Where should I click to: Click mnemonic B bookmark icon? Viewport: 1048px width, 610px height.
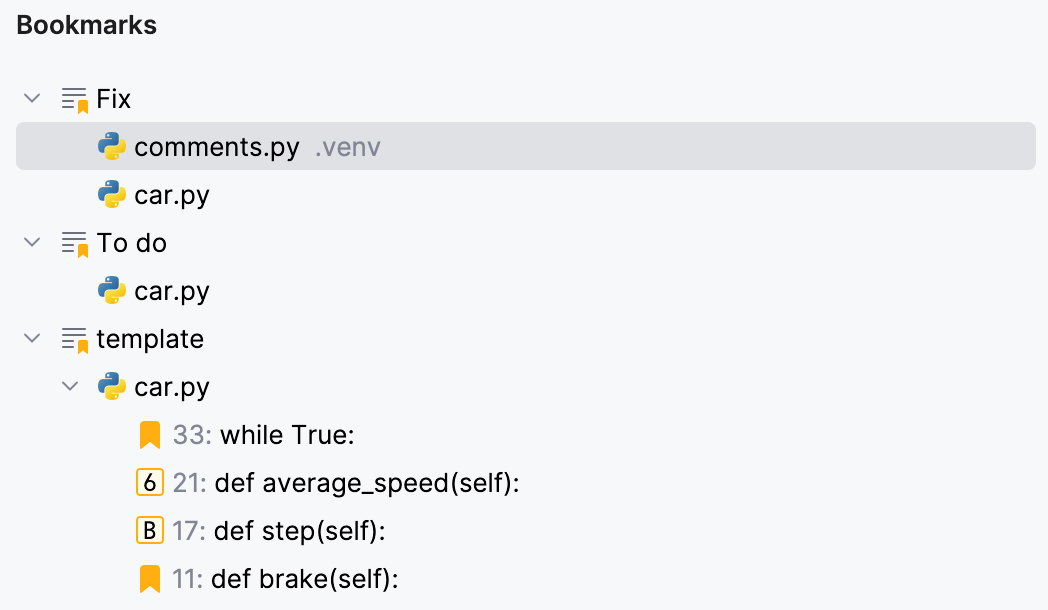coord(149,531)
